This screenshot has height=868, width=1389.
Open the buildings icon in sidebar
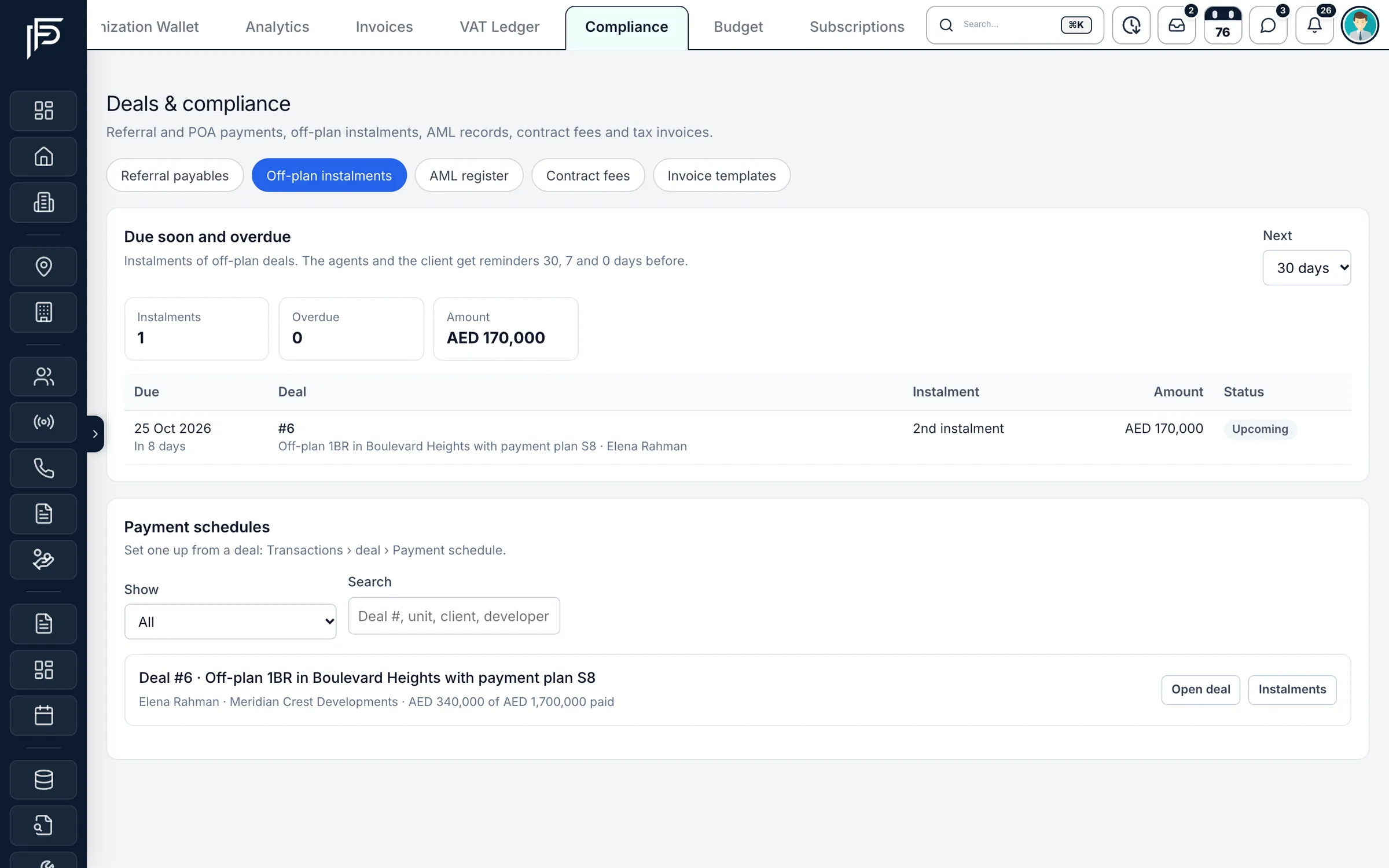point(43,203)
